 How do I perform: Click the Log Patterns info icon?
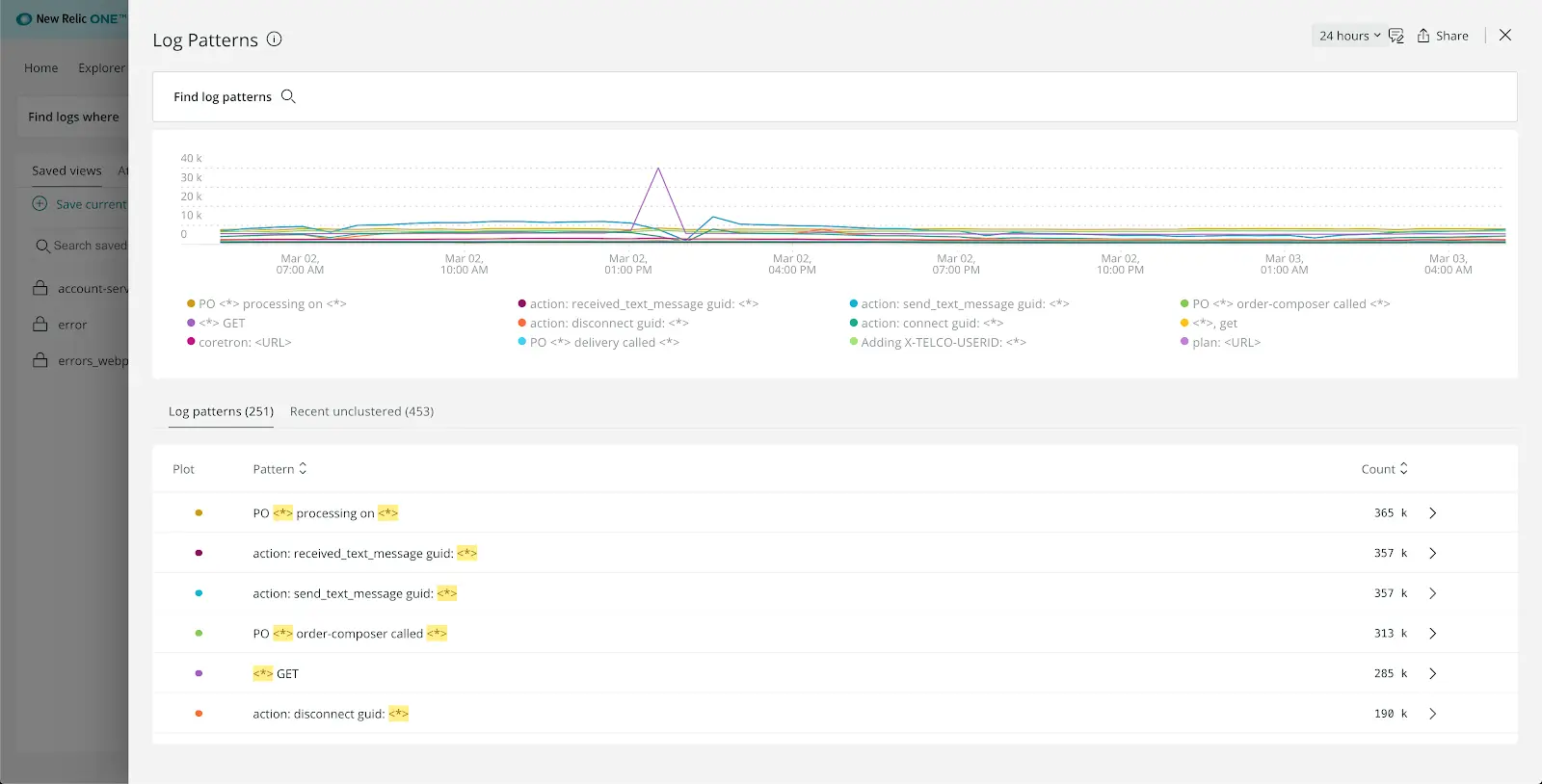[x=275, y=39]
